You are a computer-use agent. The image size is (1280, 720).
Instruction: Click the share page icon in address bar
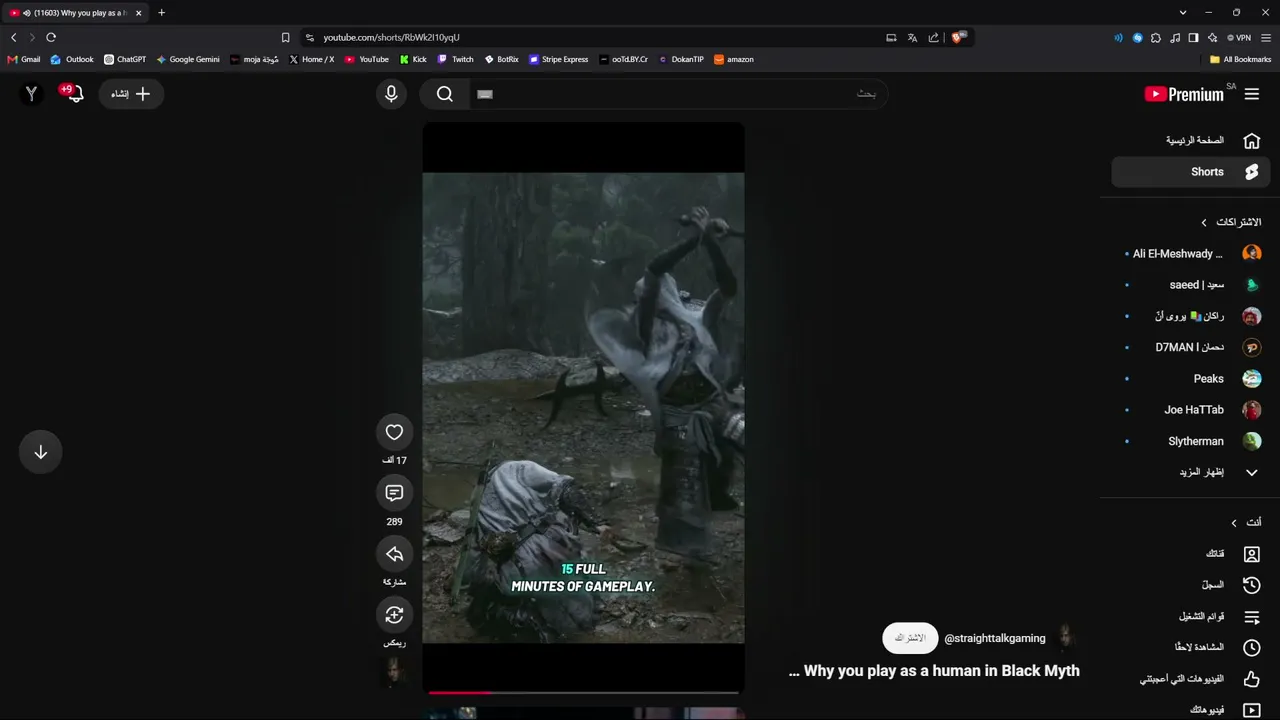point(933,38)
